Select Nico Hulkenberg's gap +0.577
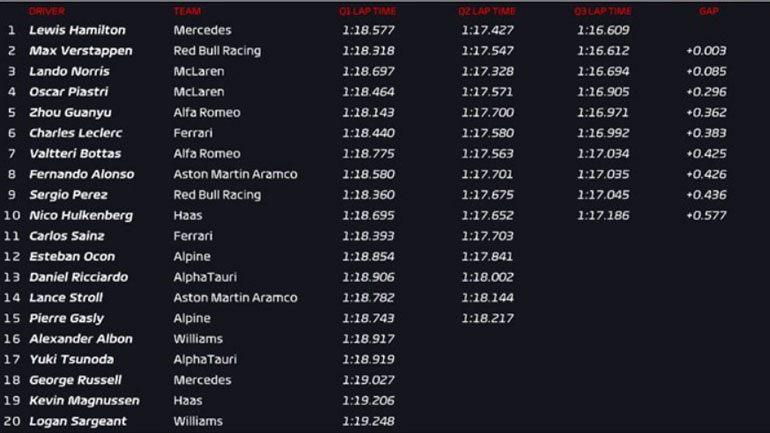Screen dimensions: 770x433 point(706,215)
